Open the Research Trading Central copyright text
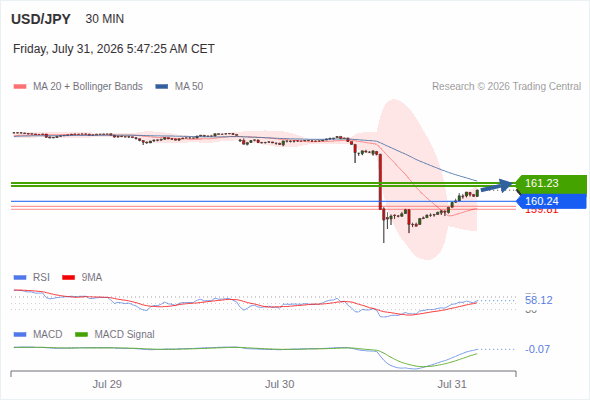This screenshot has height=400, width=590. click(506, 87)
